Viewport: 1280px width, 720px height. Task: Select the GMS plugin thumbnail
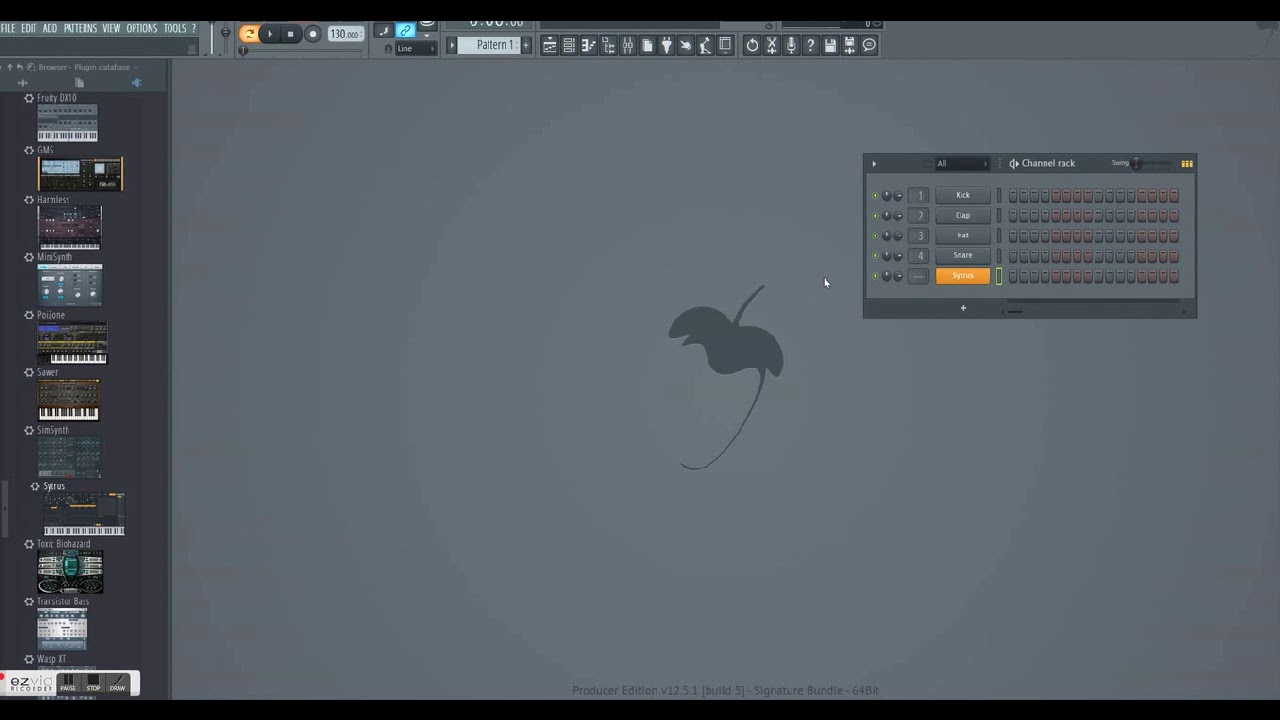(80, 174)
